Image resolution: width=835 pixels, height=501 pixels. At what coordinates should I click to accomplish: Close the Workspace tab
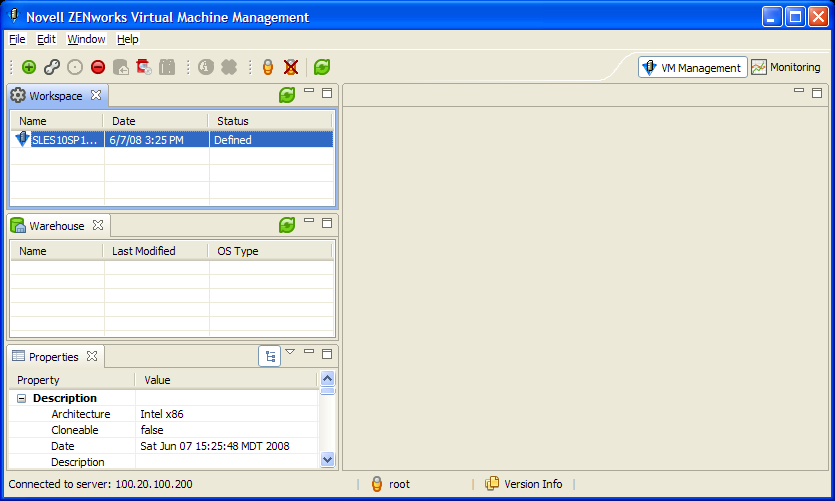[x=96, y=95]
